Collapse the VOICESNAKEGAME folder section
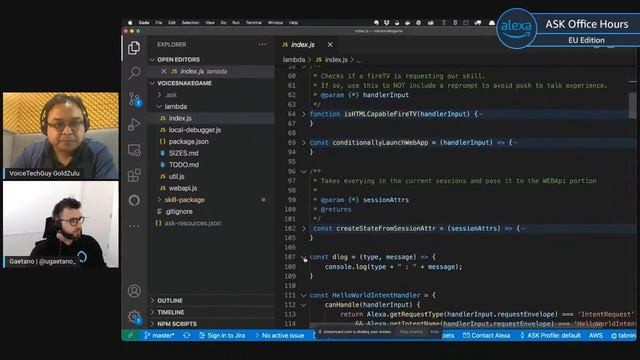The height and width of the screenshot is (360, 640). [152, 83]
